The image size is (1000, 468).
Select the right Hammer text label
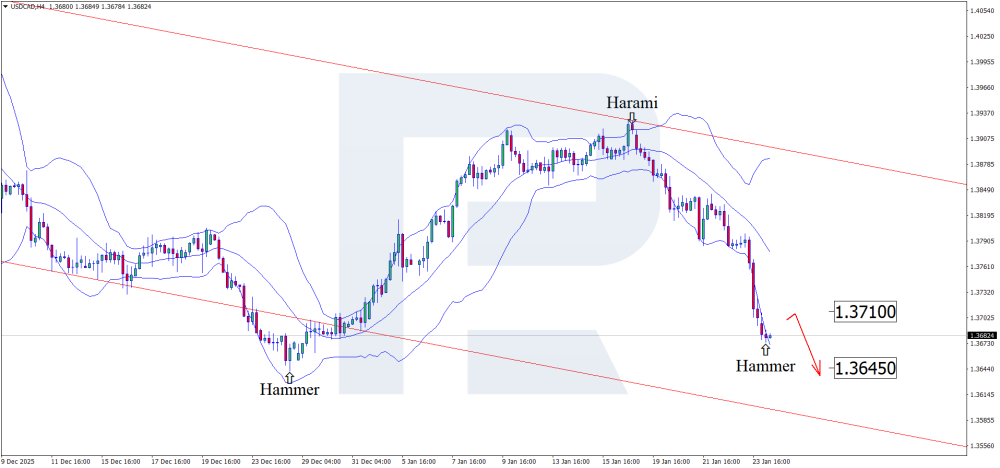765,366
